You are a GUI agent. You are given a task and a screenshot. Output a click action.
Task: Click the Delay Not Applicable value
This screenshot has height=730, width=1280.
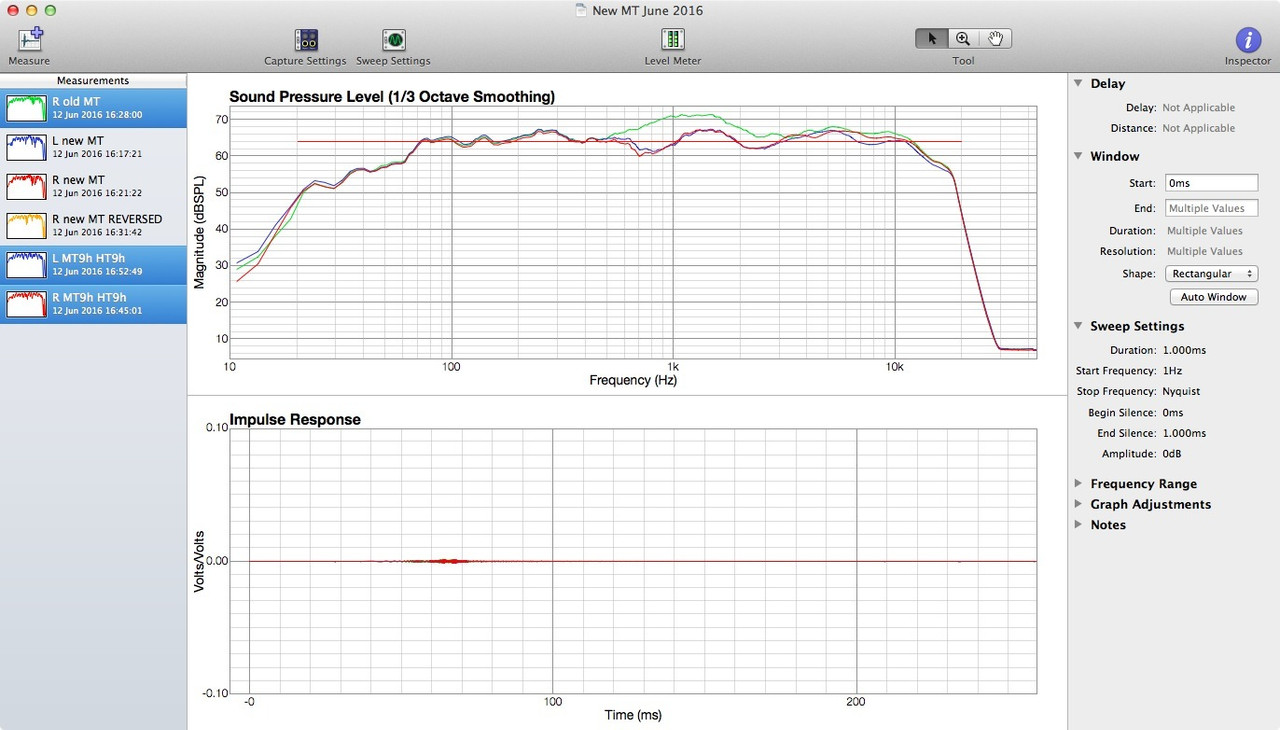point(1198,108)
